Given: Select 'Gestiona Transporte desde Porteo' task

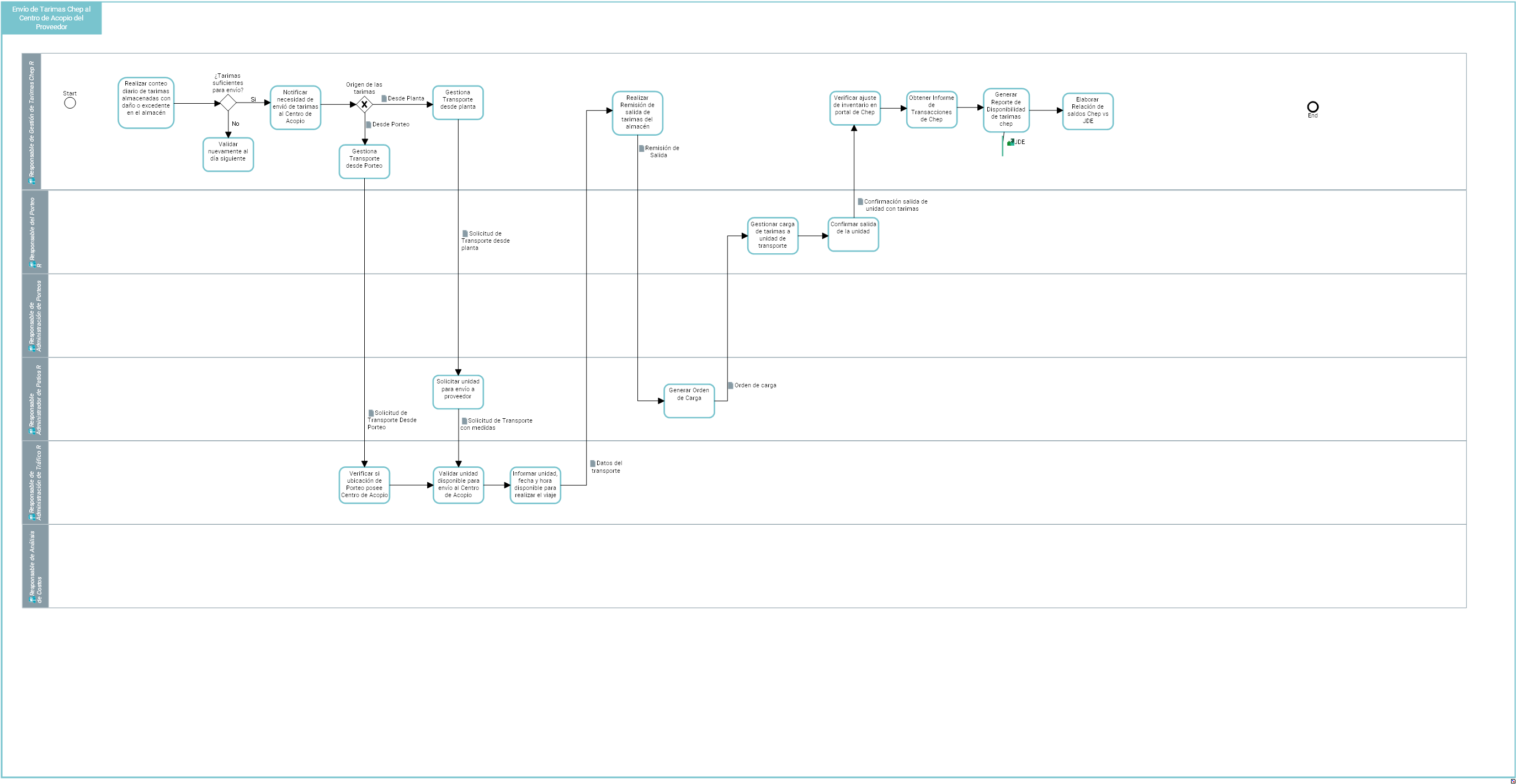Looking at the screenshot, I should point(364,162).
